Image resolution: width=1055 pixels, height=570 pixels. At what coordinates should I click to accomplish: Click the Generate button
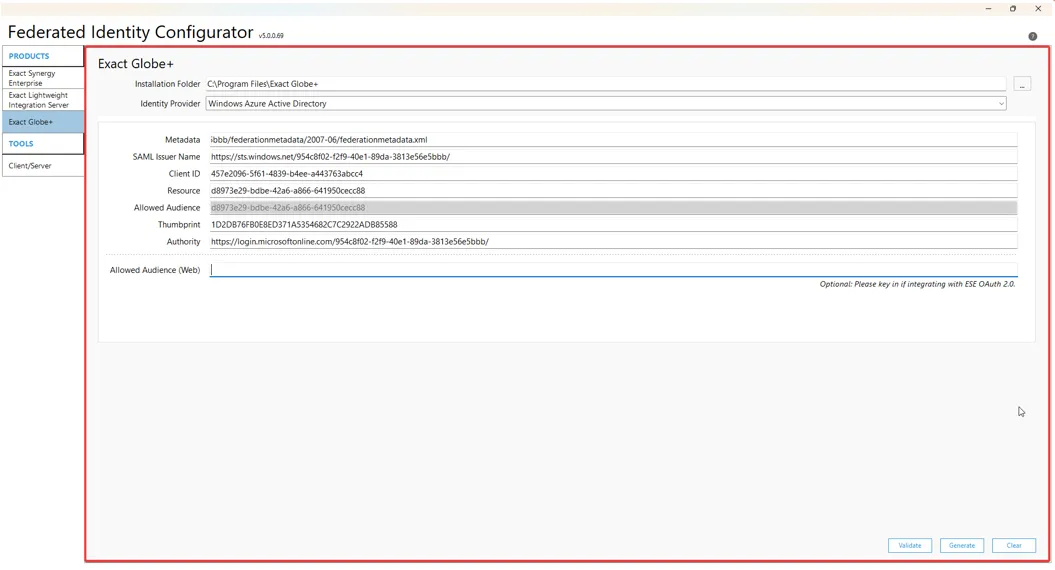tap(961, 546)
